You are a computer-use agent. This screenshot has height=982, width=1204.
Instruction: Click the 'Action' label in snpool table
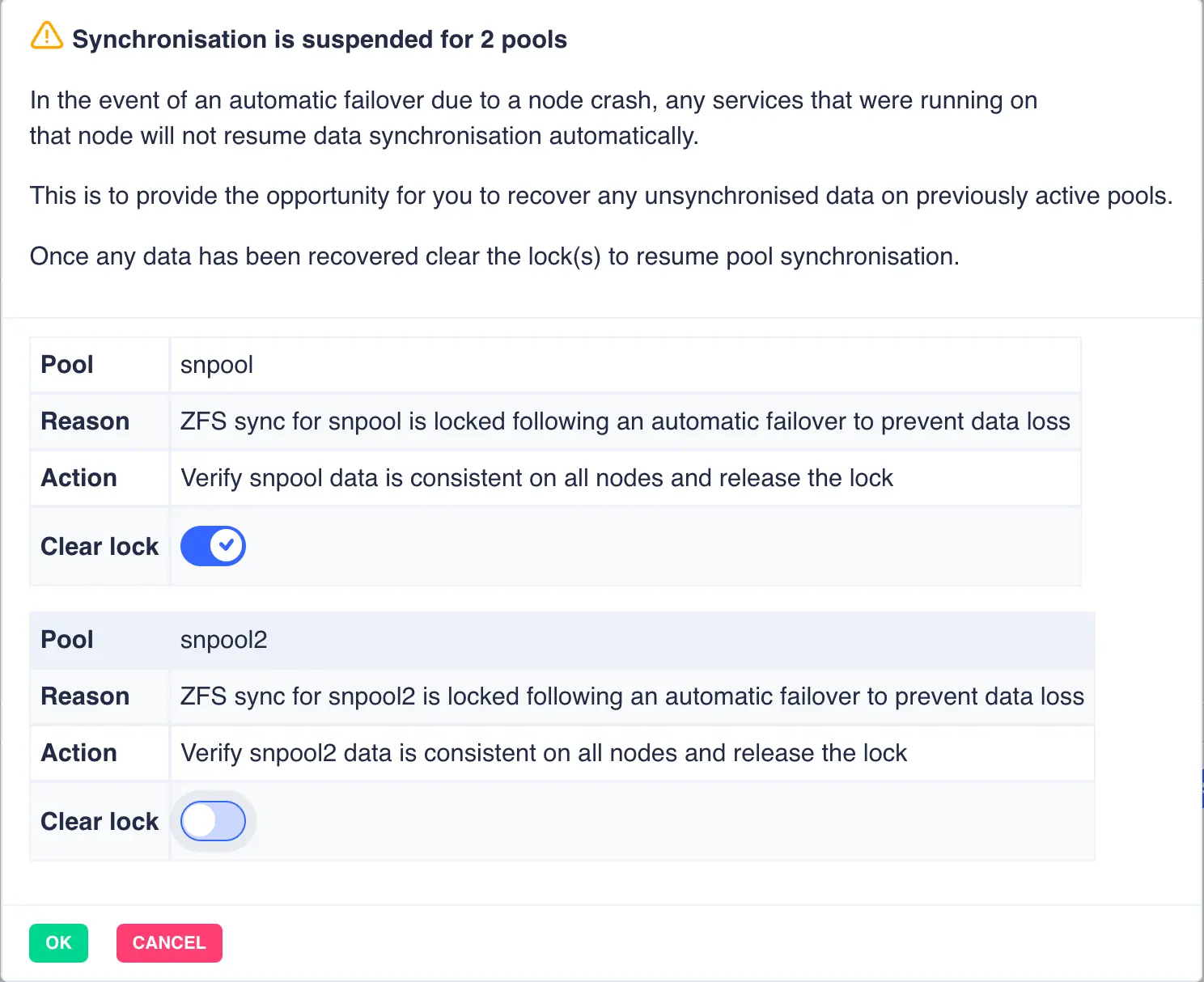tap(79, 478)
